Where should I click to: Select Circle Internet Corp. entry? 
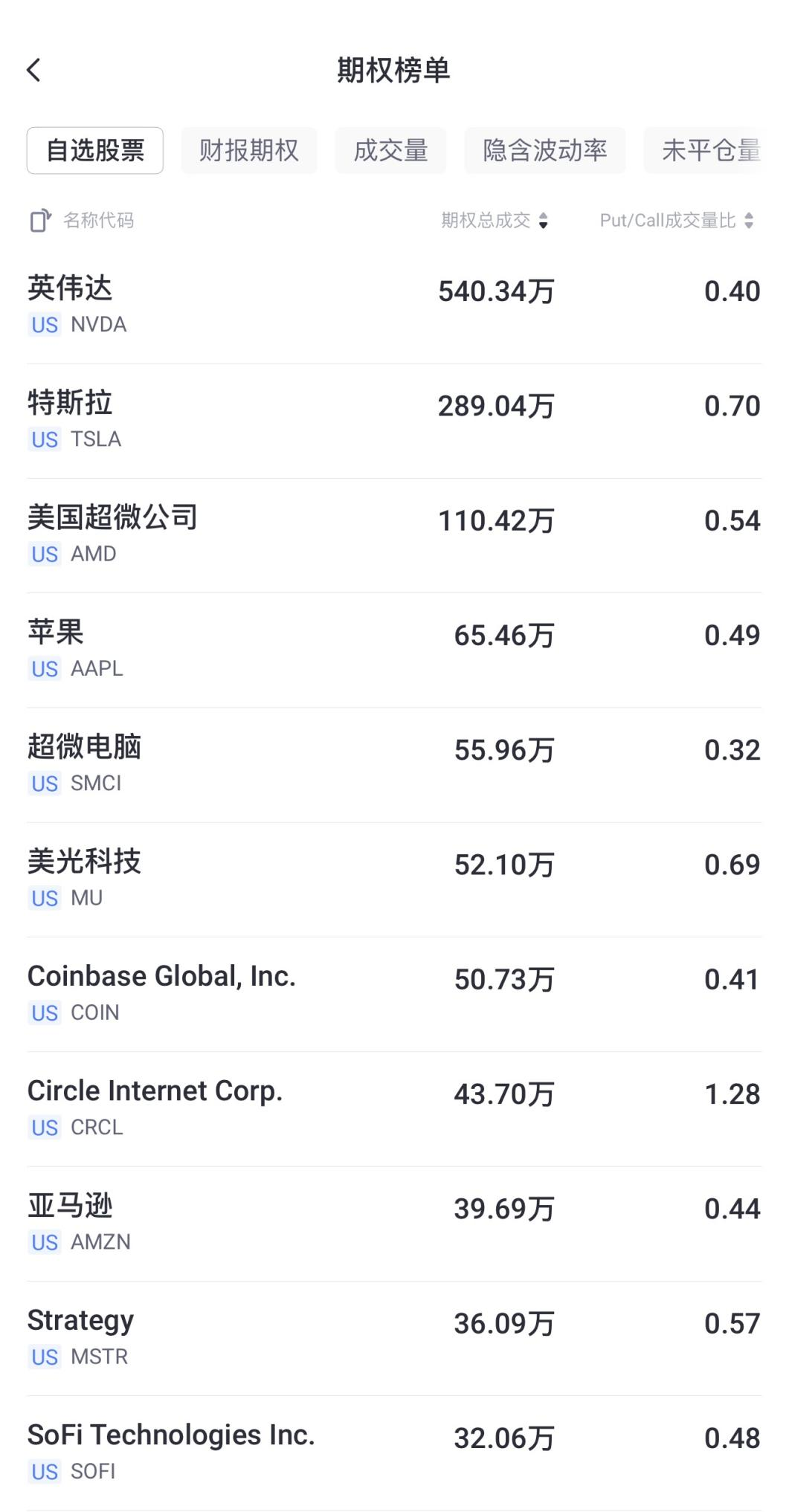click(x=394, y=1107)
